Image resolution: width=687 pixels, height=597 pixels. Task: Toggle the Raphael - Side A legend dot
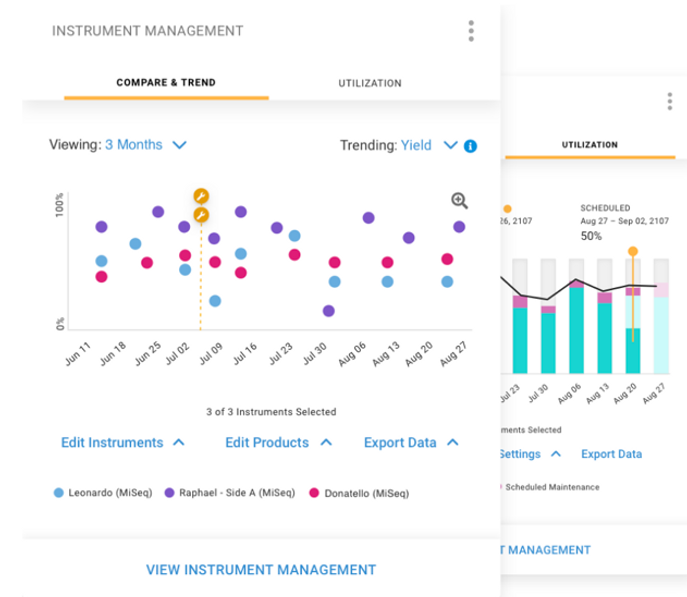pyautogui.click(x=169, y=493)
